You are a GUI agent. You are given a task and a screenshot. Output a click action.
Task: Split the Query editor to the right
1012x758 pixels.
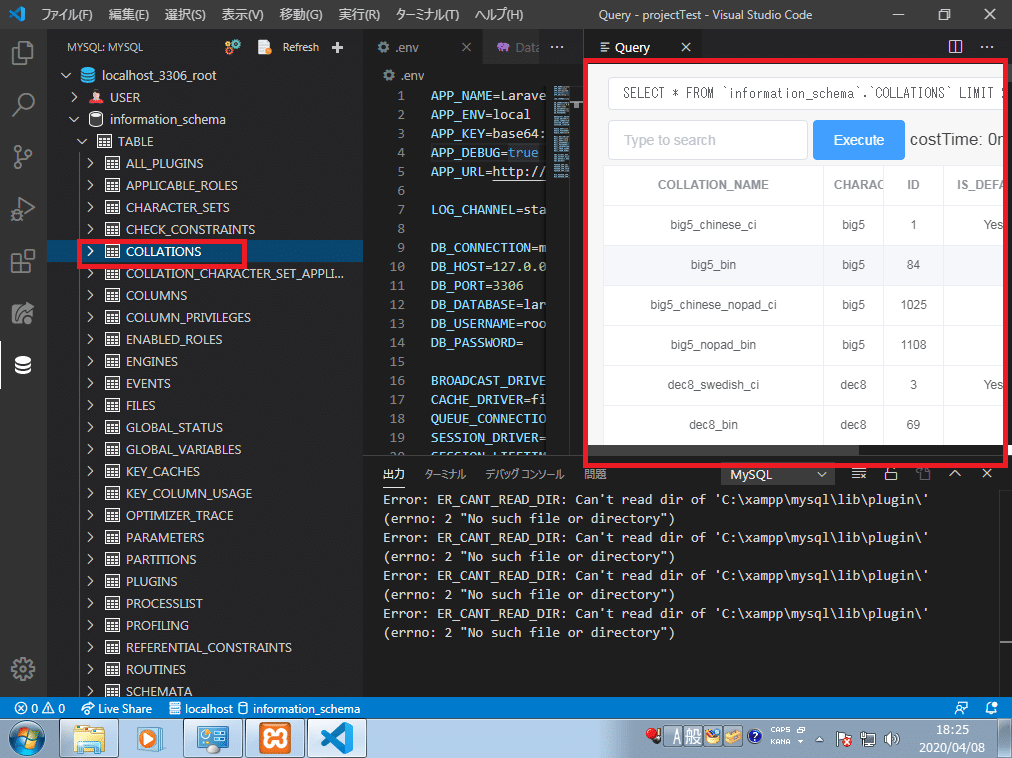coord(955,47)
